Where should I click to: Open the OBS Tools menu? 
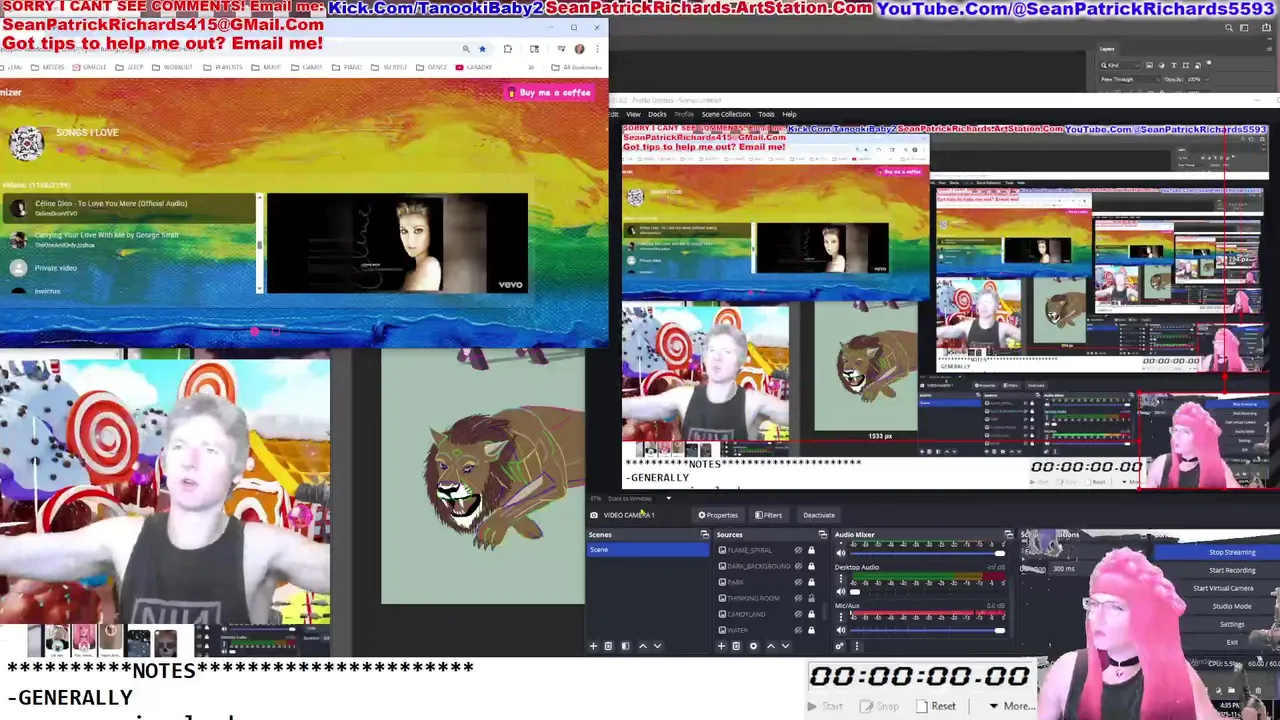coord(766,114)
